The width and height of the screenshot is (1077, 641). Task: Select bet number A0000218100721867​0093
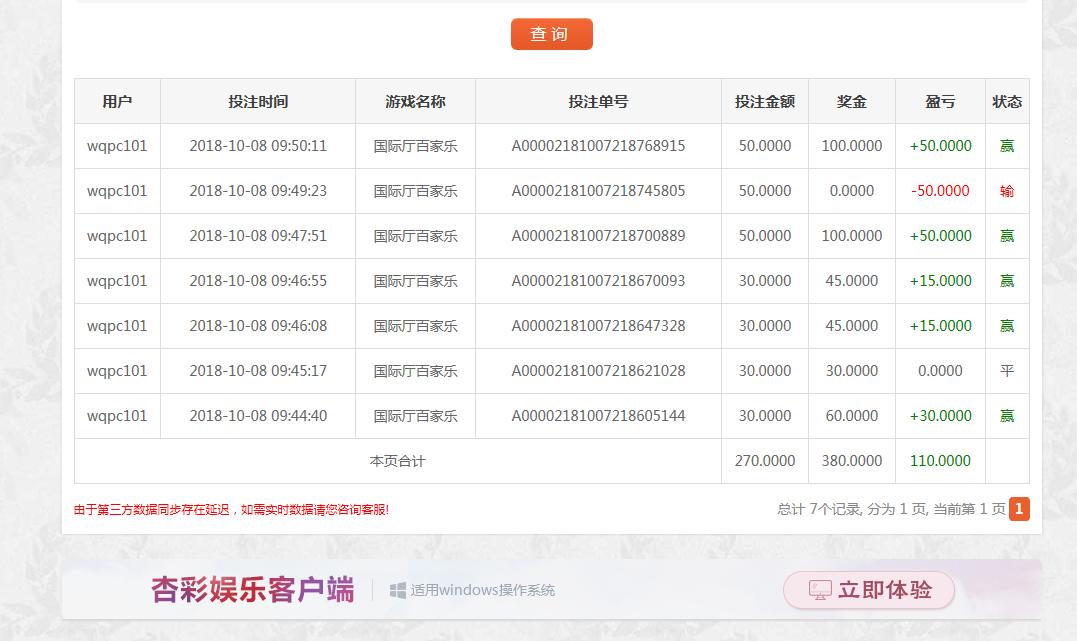coord(598,281)
